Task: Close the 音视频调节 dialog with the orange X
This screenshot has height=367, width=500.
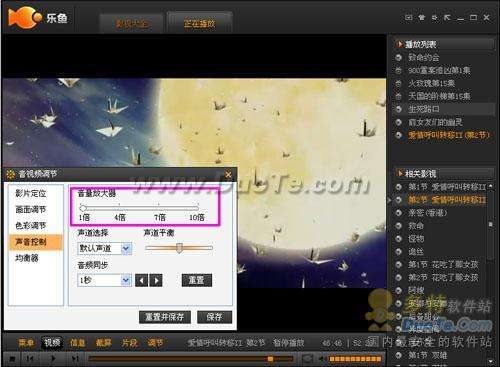Action: (228, 175)
